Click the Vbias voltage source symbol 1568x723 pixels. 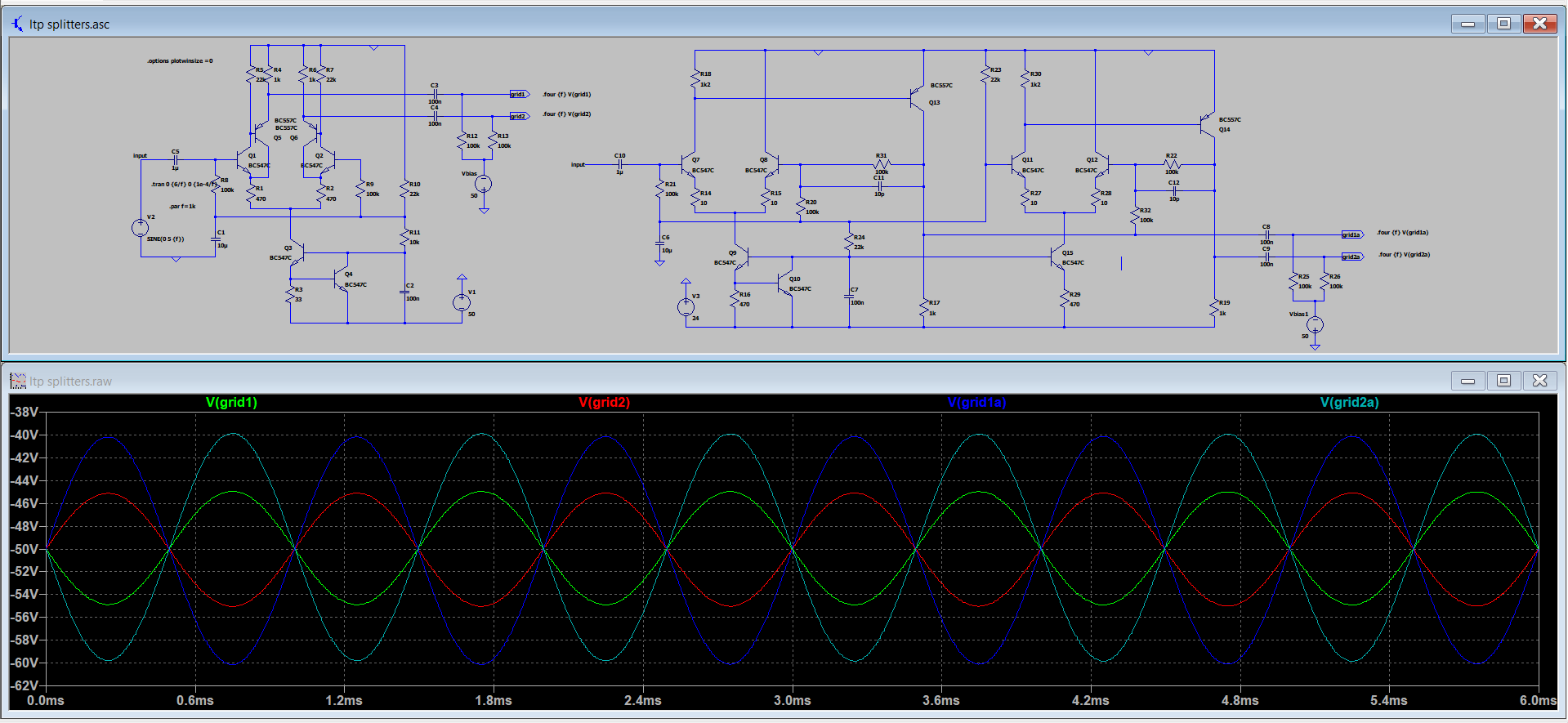484,184
